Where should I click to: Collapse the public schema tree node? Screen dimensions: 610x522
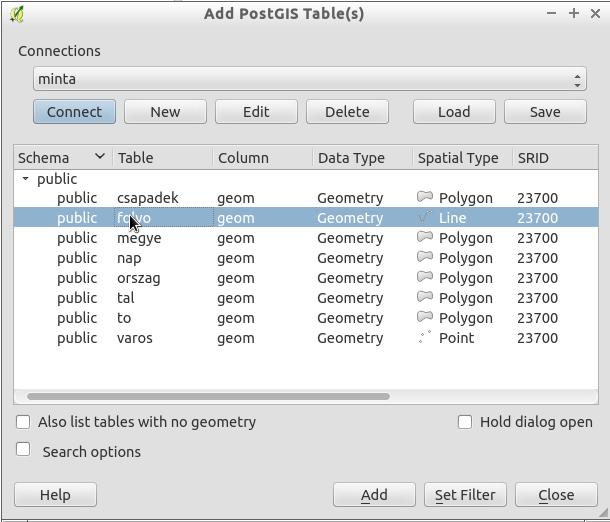26,179
